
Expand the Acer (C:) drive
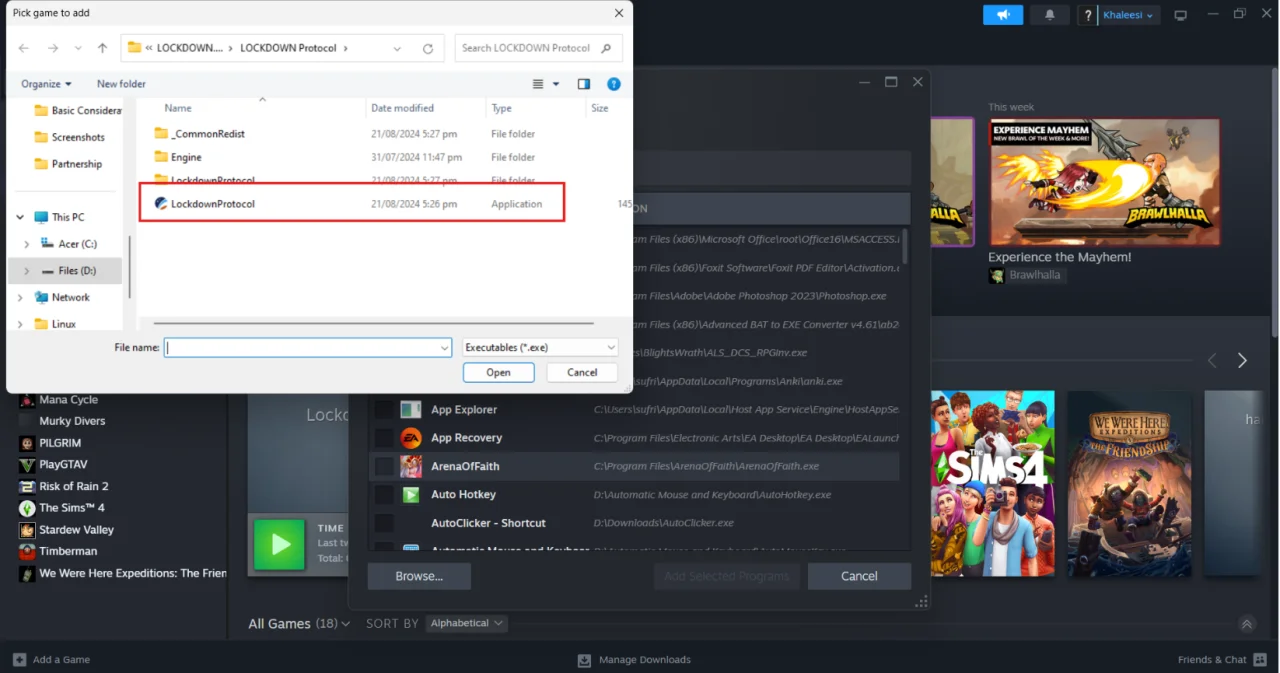[x=27, y=244]
